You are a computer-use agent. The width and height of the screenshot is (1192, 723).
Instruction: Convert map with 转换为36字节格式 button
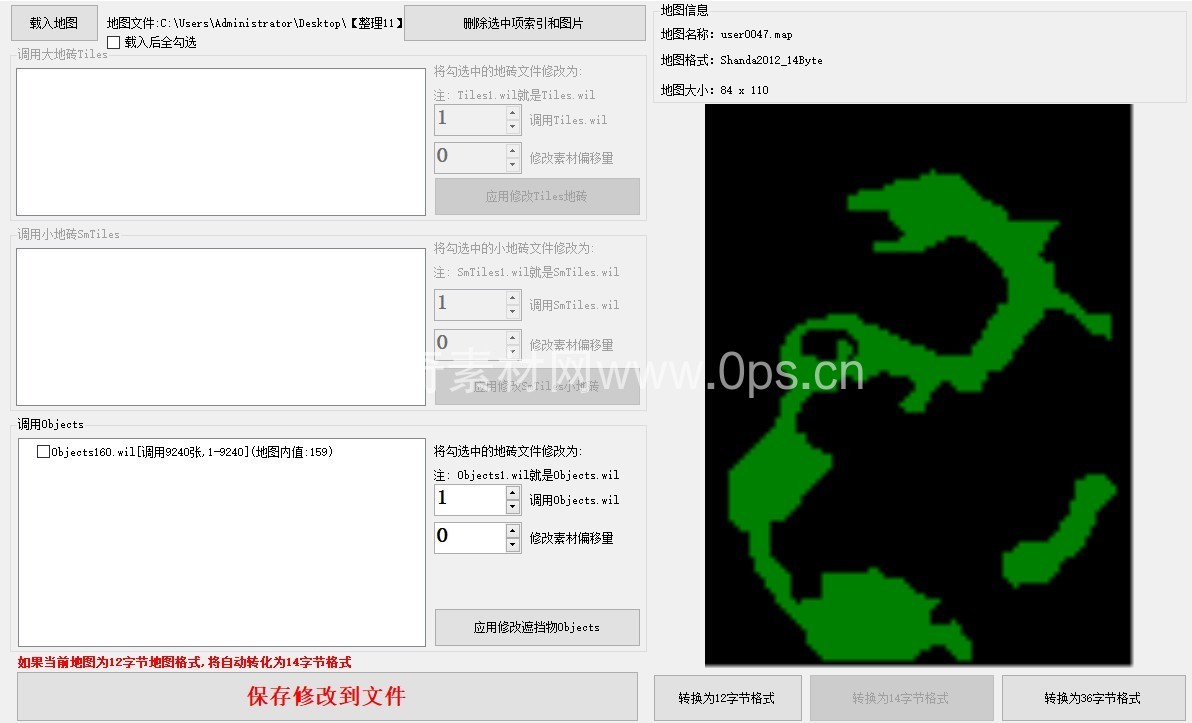(x=1092, y=698)
